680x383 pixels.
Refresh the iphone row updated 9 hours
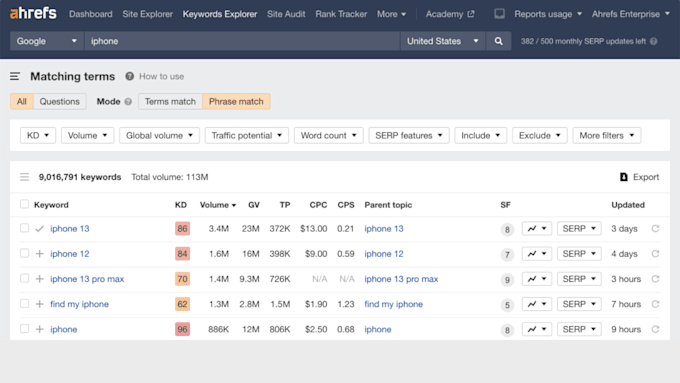655,329
